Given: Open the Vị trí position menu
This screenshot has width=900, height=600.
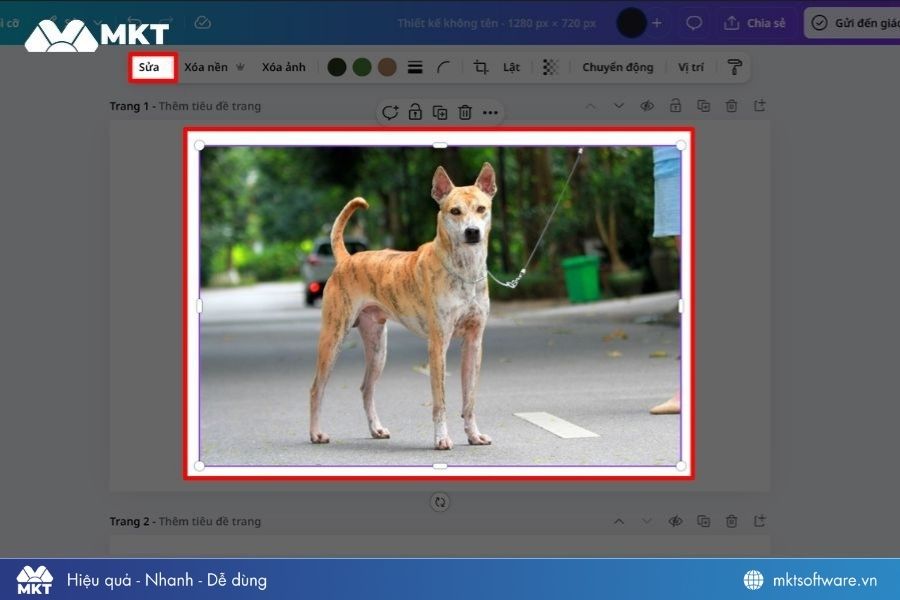Looking at the screenshot, I should (690, 66).
